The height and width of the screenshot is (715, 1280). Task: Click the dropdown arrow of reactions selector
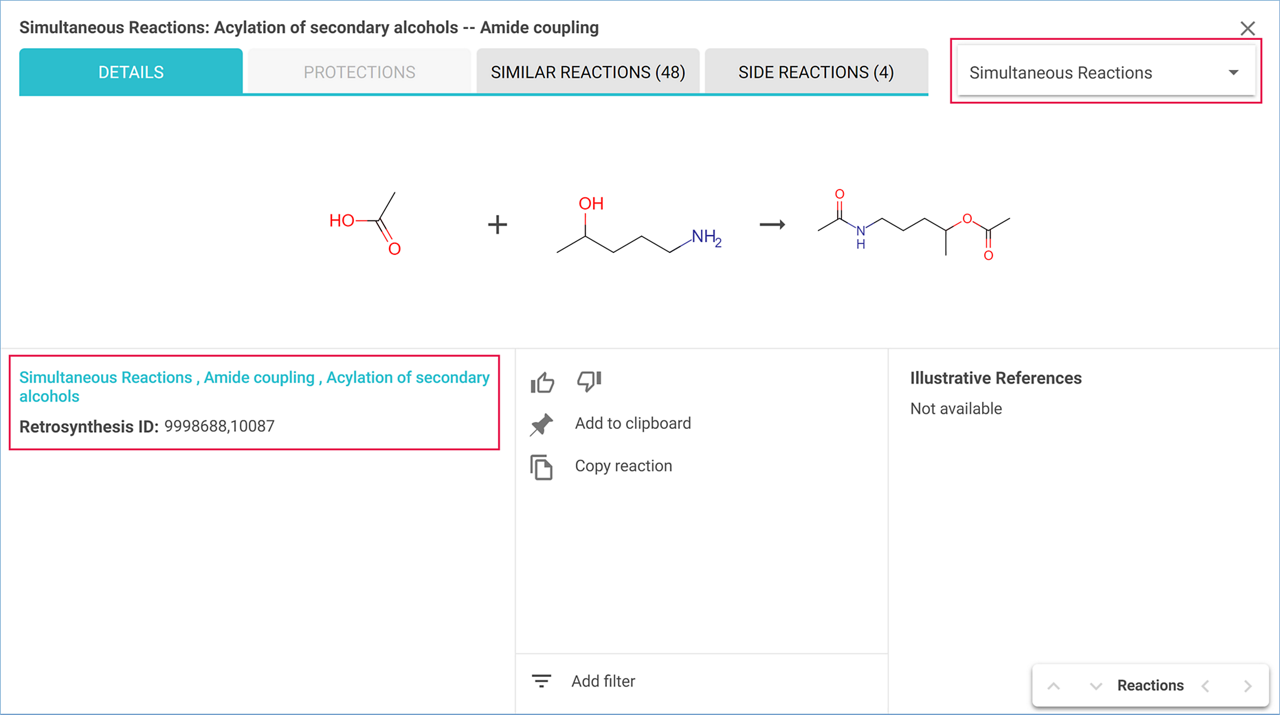(x=1233, y=72)
